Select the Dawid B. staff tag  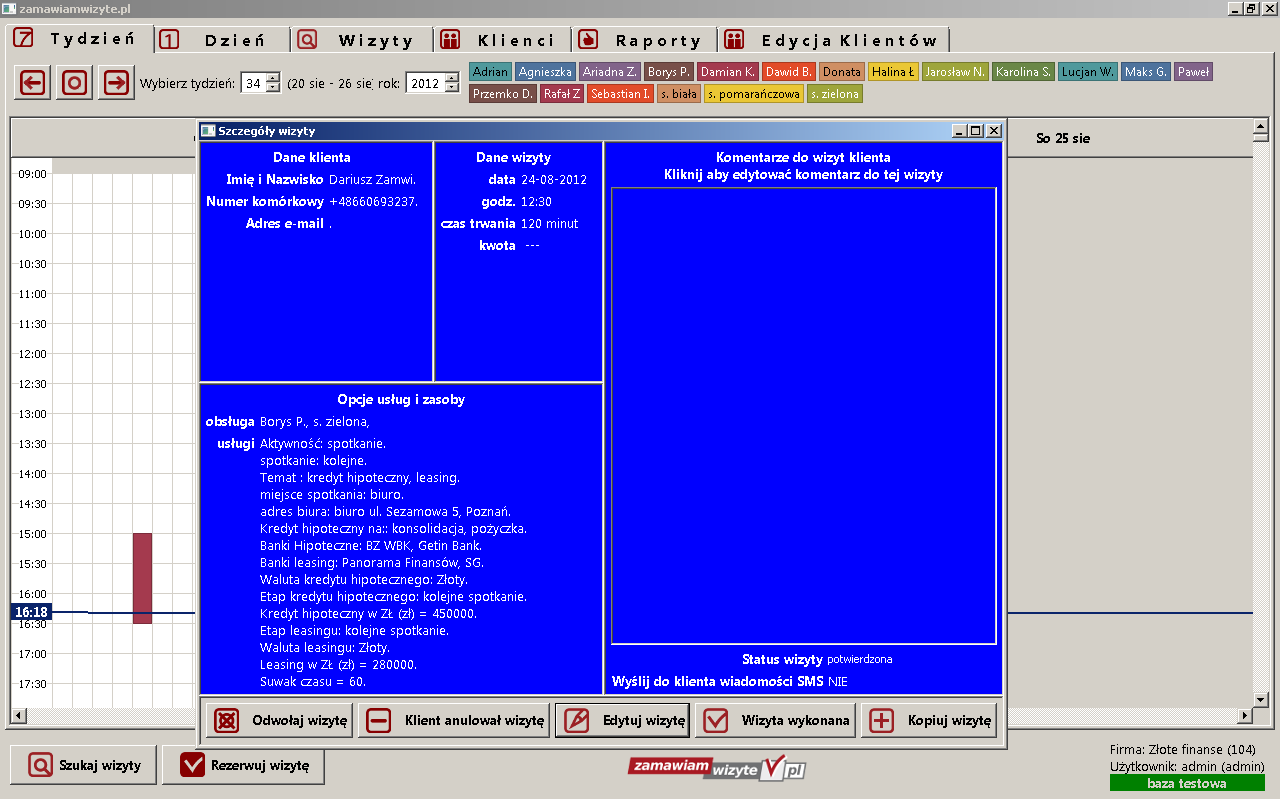point(789,72)
